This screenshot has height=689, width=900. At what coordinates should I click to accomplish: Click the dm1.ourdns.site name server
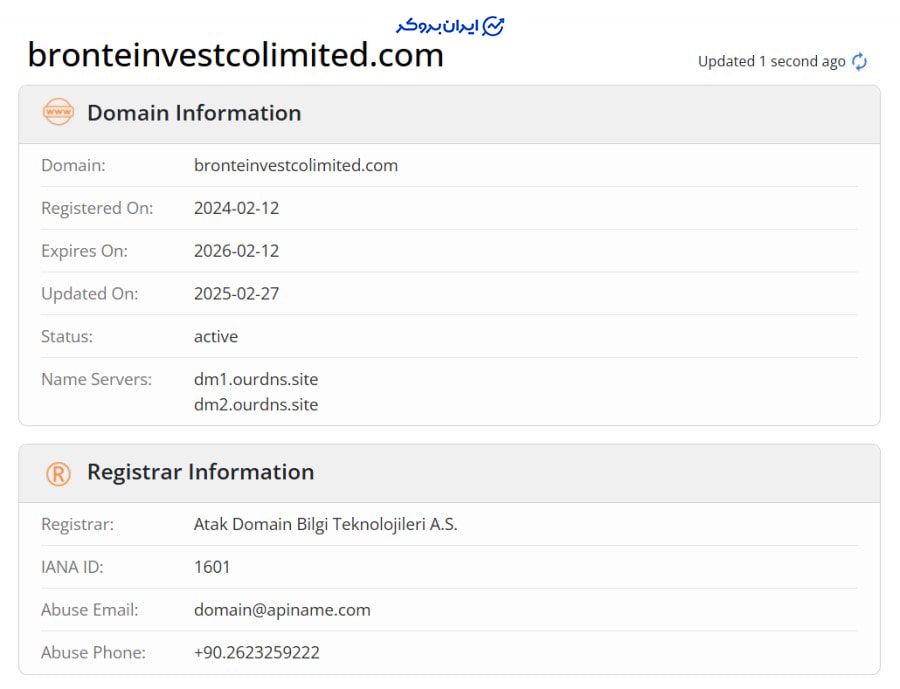pos(256,379)
